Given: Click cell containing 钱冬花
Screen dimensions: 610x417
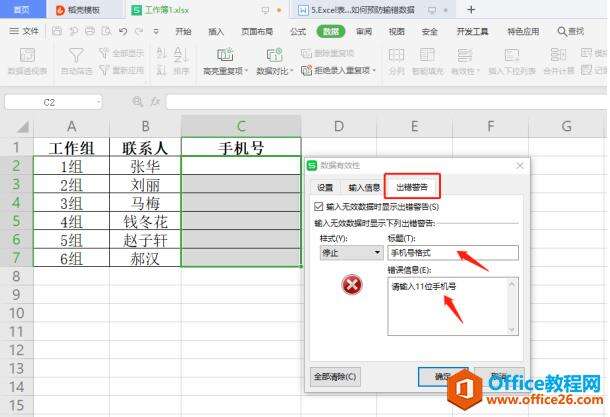Looking at the screenshot, I should pyautogui.click(x=145, y=221).
